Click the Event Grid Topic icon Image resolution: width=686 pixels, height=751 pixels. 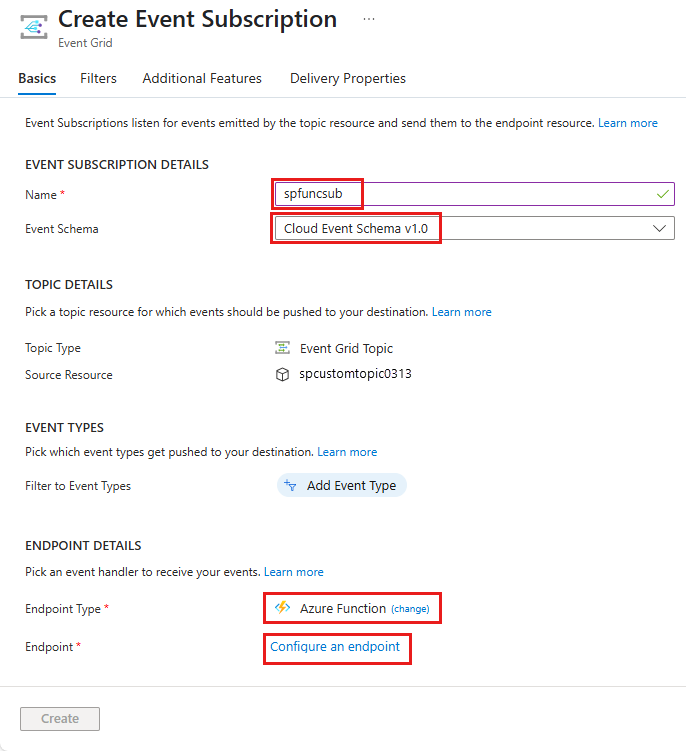(283, 348)
